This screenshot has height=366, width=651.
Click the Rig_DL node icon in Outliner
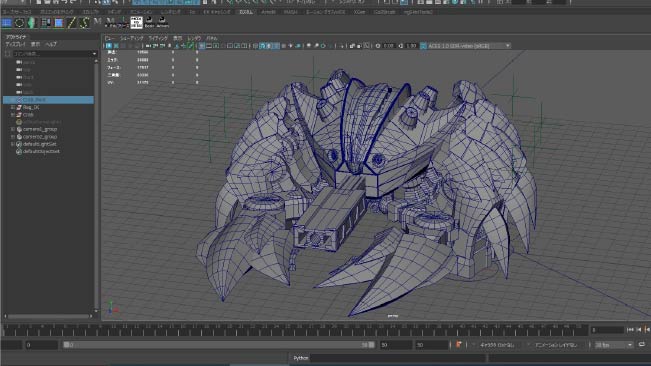tap(19, 107)
